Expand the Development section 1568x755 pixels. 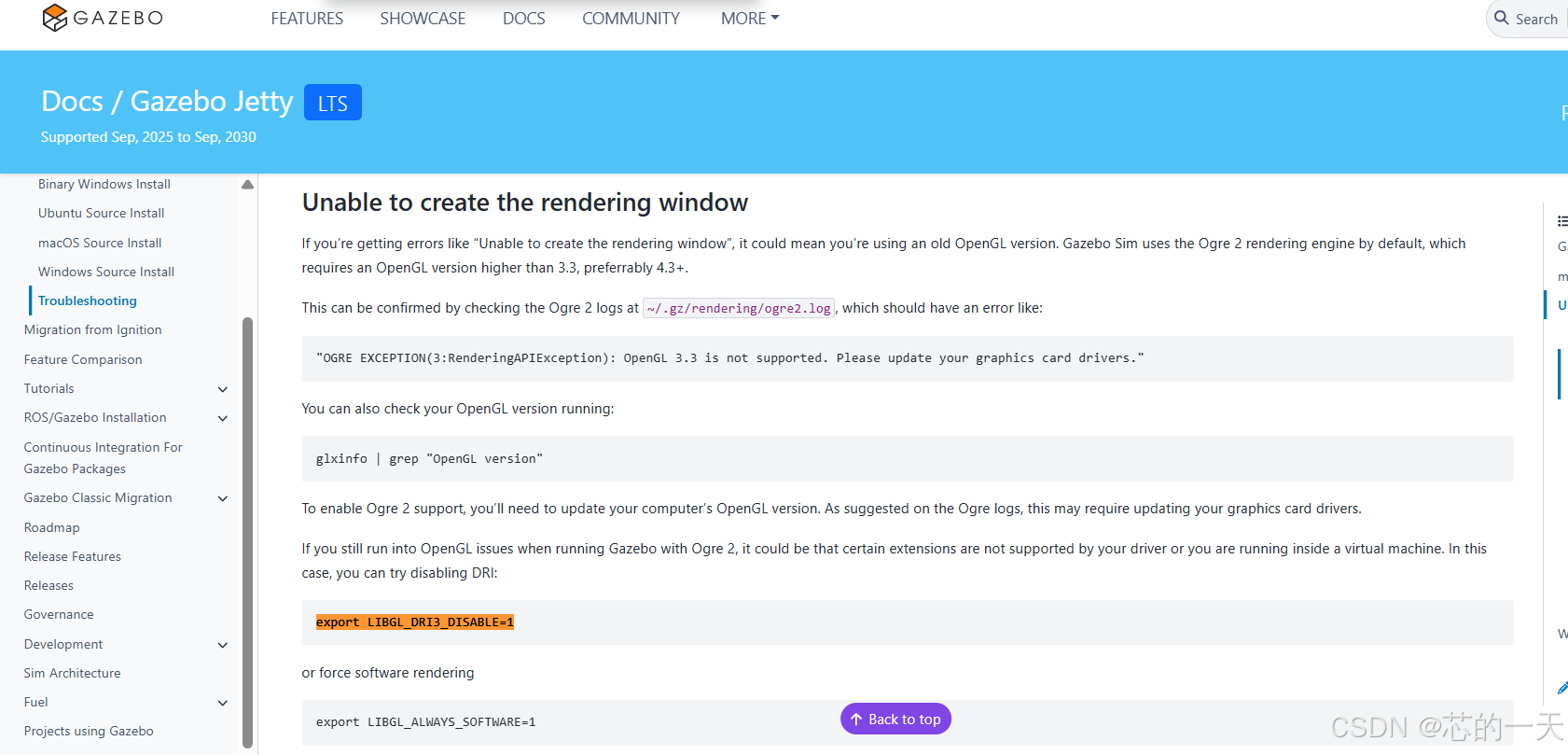pyautogui.click(x=223, y=645)
